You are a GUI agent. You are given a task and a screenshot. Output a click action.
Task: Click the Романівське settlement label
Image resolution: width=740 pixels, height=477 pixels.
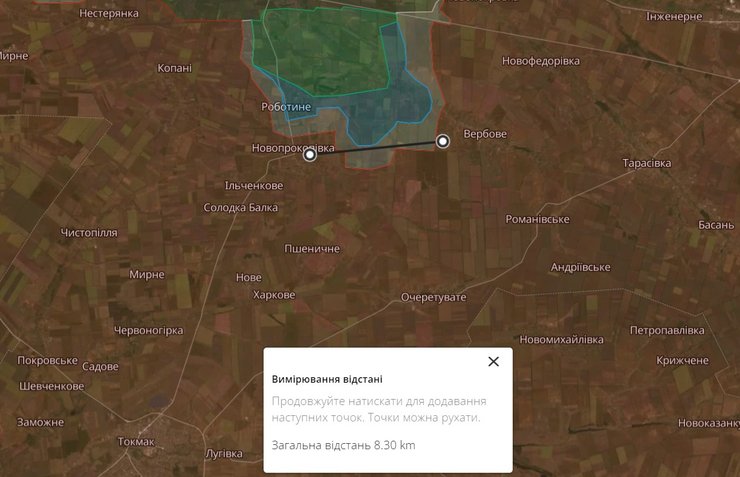pos(537,219)
